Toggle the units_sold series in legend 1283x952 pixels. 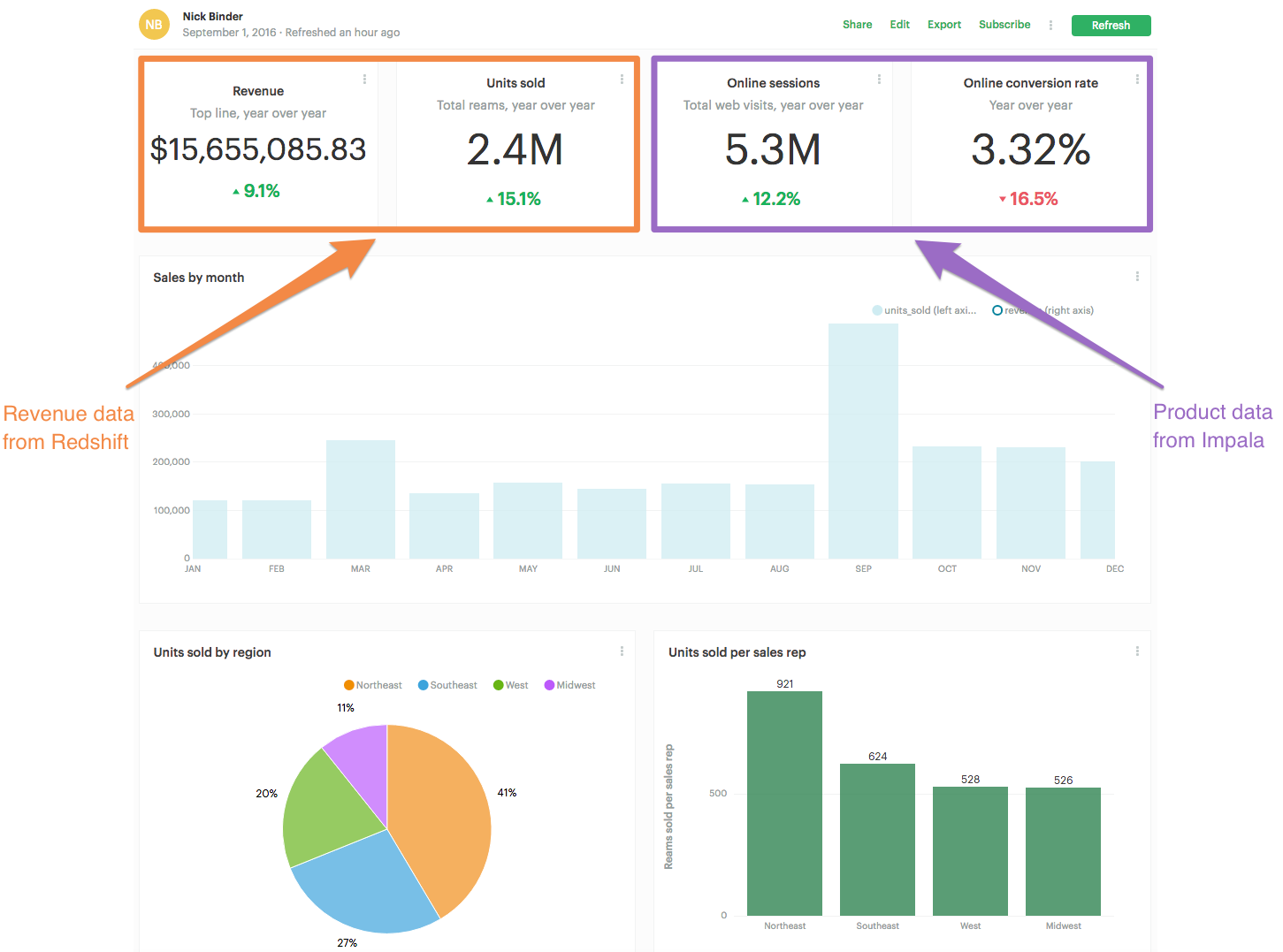click(924, 310)
